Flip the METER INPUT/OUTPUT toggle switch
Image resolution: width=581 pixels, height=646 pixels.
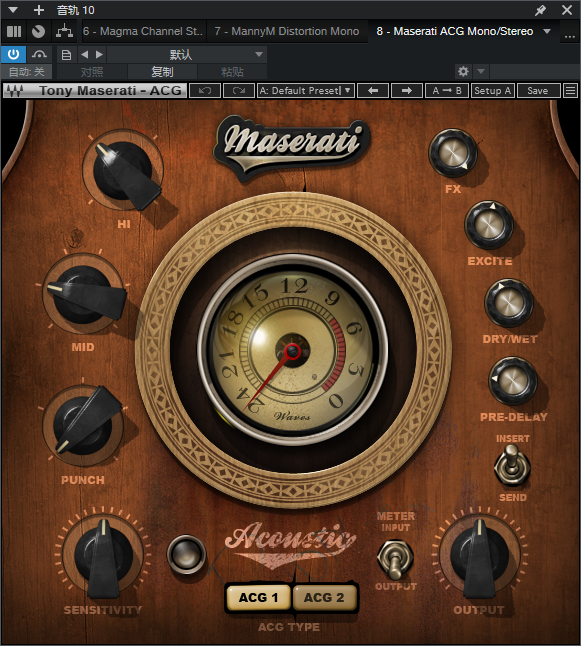(x=395, y=558)
